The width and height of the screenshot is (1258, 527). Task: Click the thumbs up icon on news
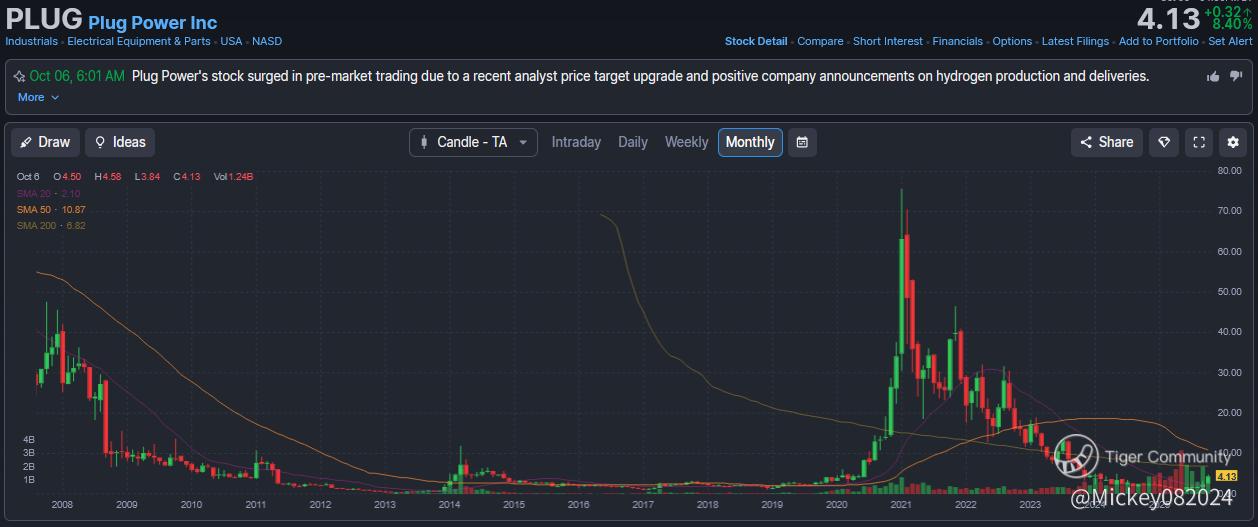point(1213,76)
